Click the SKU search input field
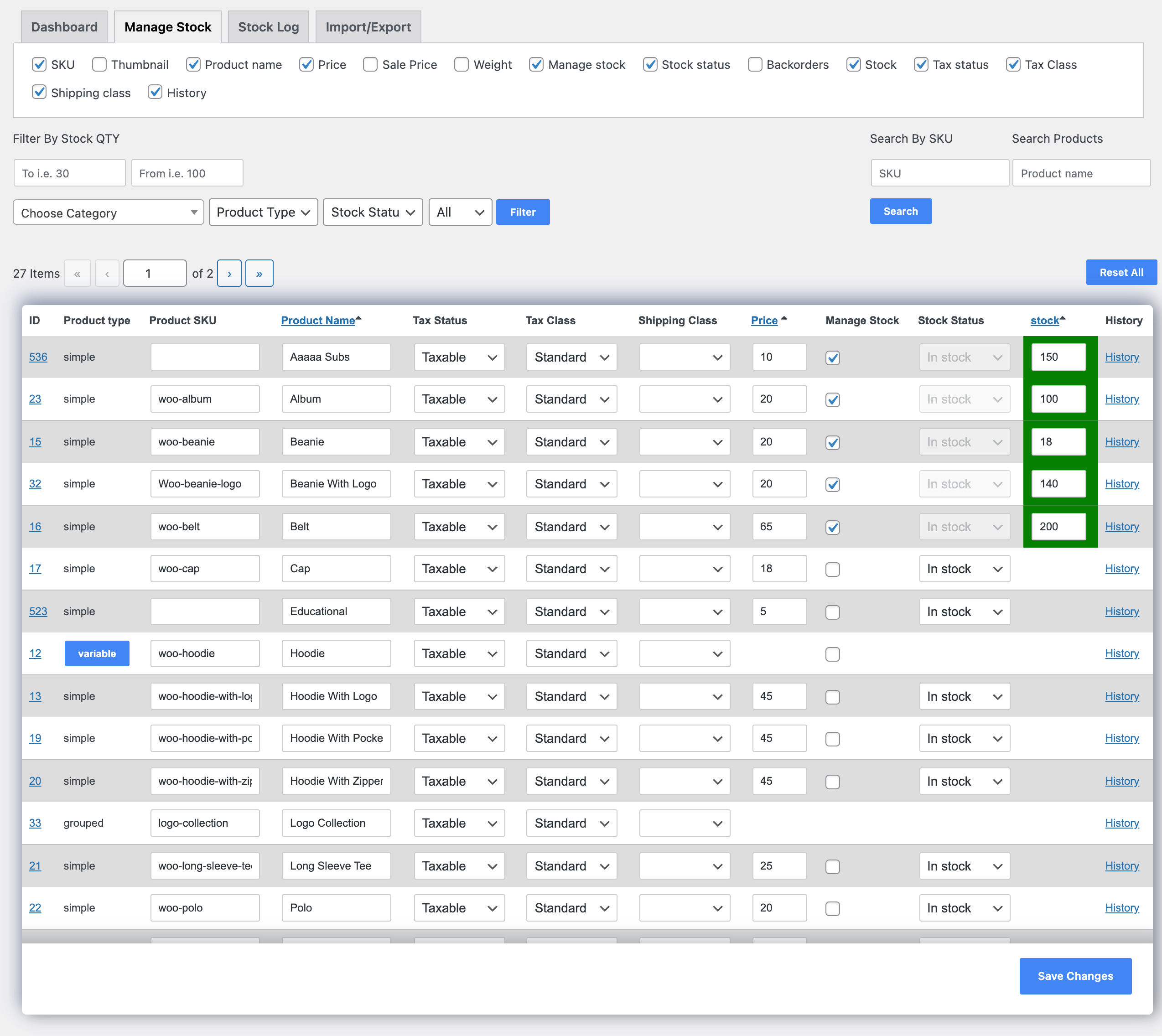 (x=939, y=173)
